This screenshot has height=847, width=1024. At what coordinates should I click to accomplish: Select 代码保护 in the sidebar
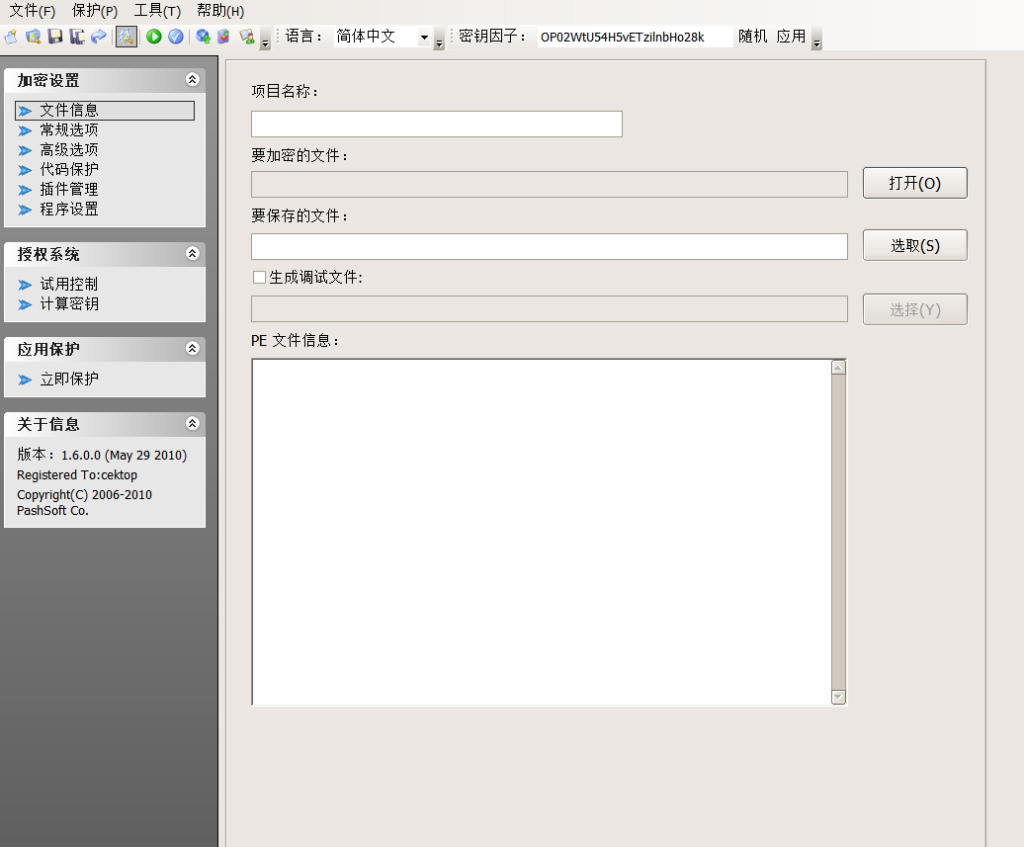(x=69, y=169)
